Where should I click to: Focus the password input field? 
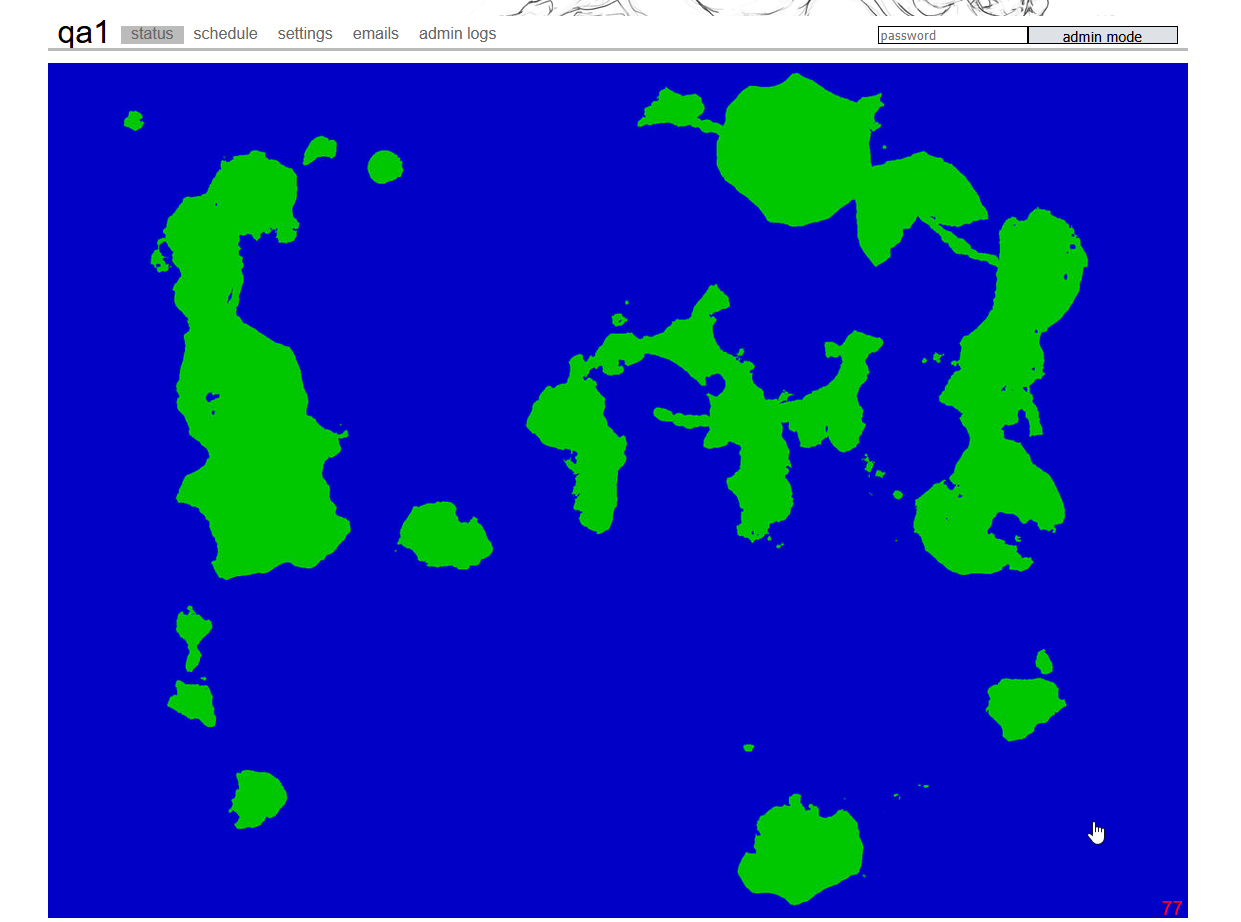[952, 36]
